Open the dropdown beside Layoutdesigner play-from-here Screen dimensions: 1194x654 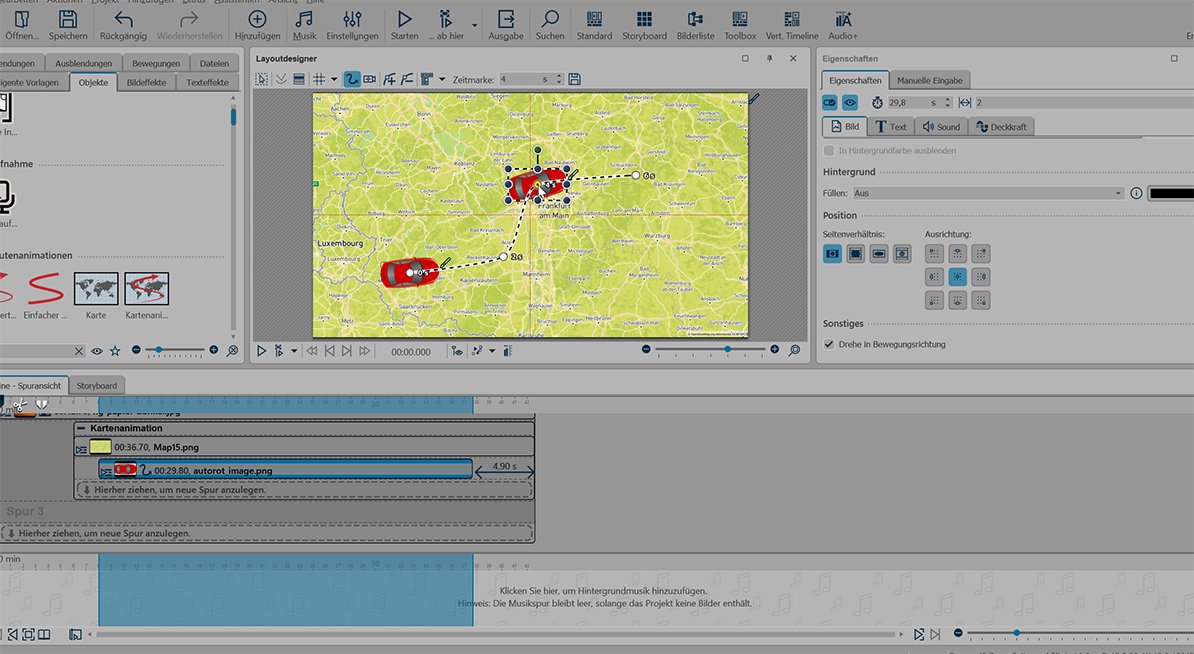click(x=294, y=351)
